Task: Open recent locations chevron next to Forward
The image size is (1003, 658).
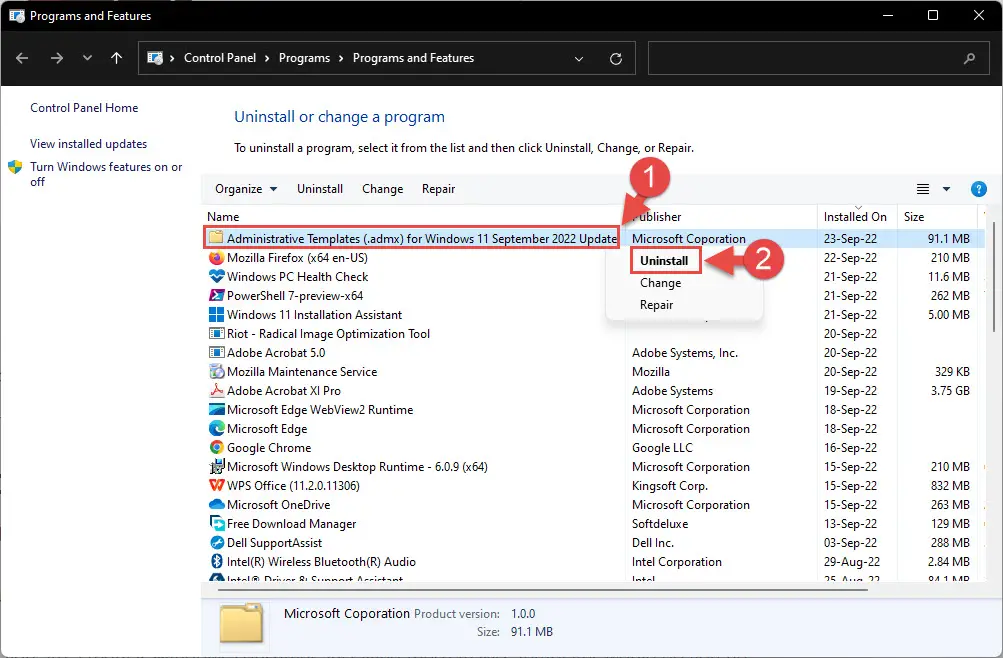Action: pyautogui.click(x=87, y=58)
